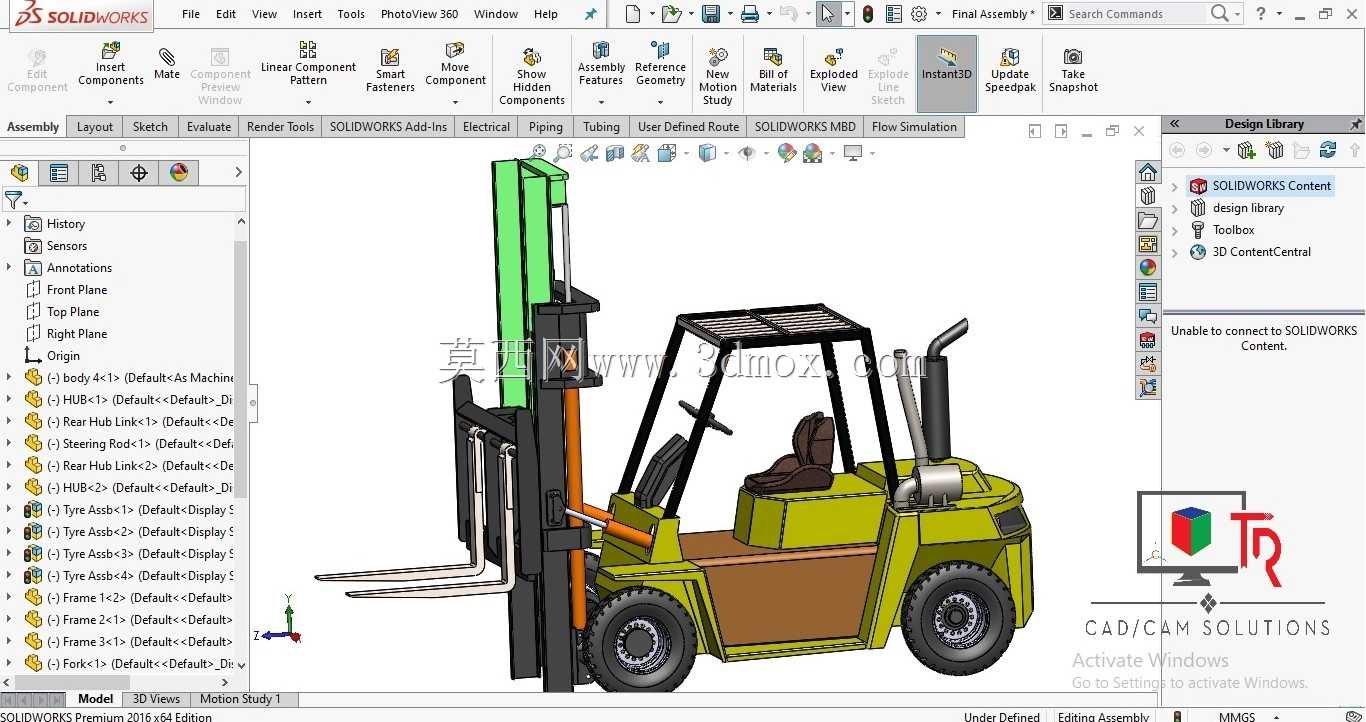Open the File Explorer task pane tab
This screenshot has height=722, width=1366.
pyautogui.click(x=1148, y=220)
